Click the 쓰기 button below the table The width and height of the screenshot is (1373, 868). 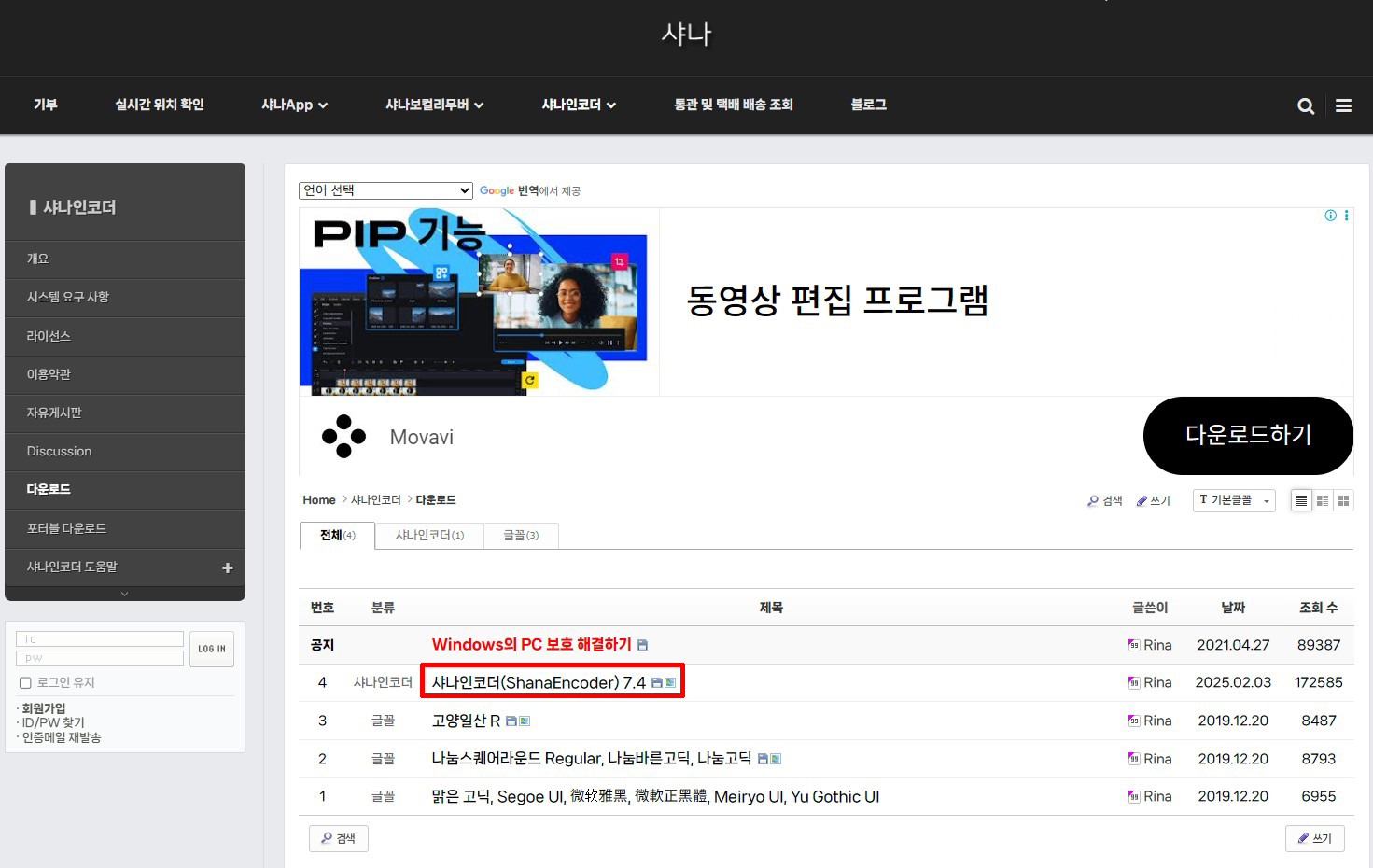[1315, 838]
